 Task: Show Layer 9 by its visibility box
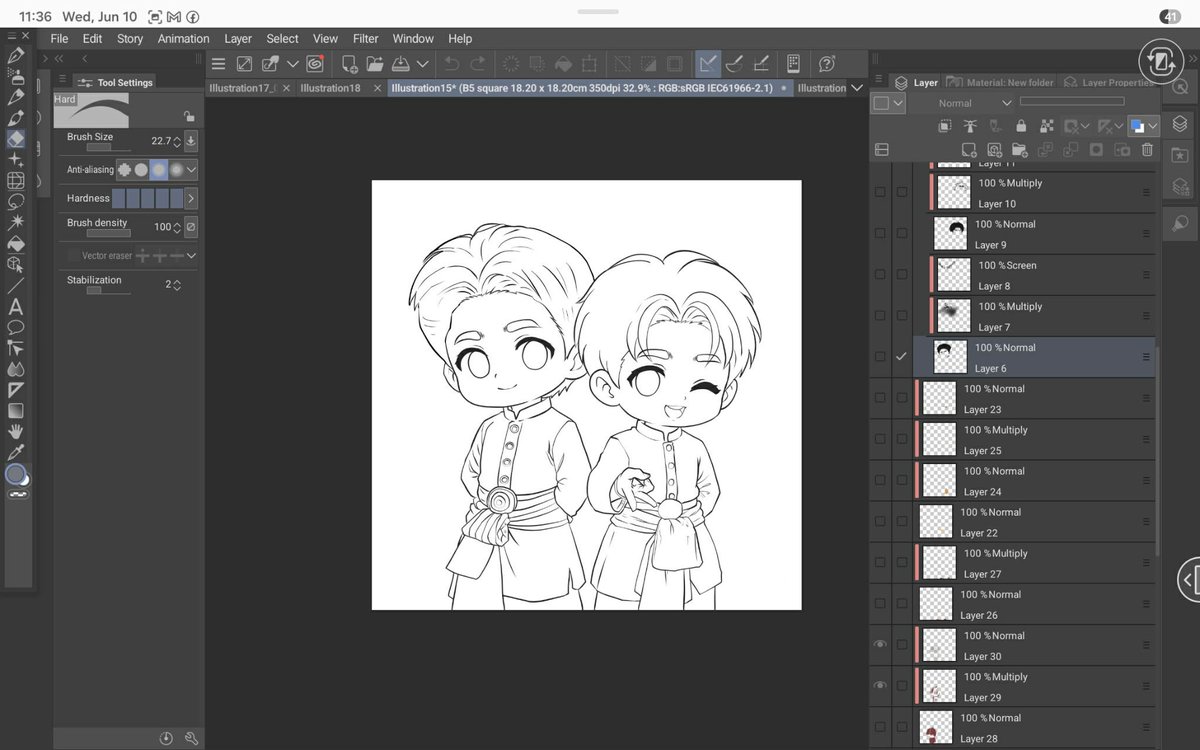click(880, 234)
